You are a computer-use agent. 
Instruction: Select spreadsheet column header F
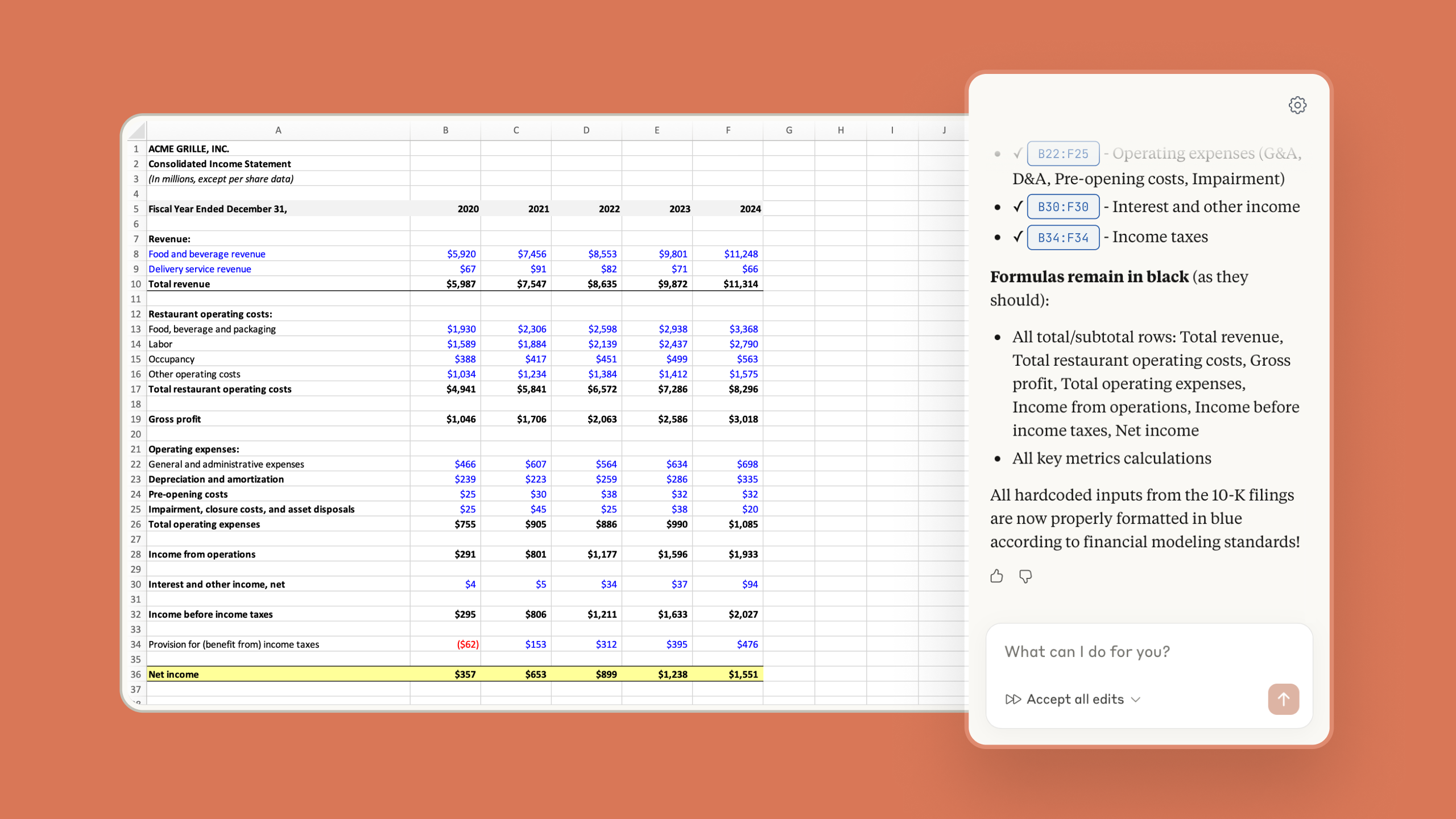click(728, 130)
